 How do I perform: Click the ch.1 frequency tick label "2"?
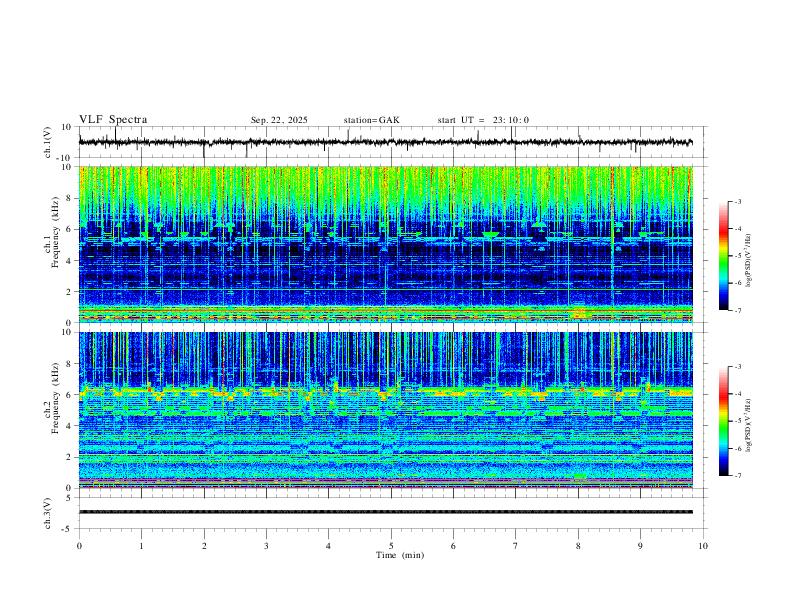tap(69, 291)
